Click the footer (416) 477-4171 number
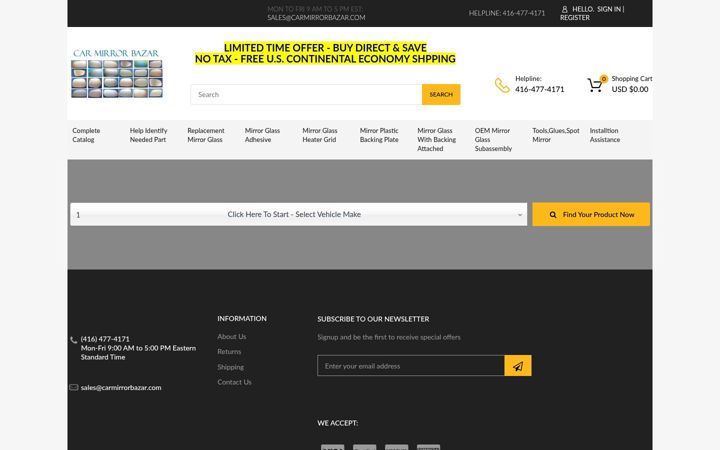This screenshot has width=720, height=450. click(105, 339)
